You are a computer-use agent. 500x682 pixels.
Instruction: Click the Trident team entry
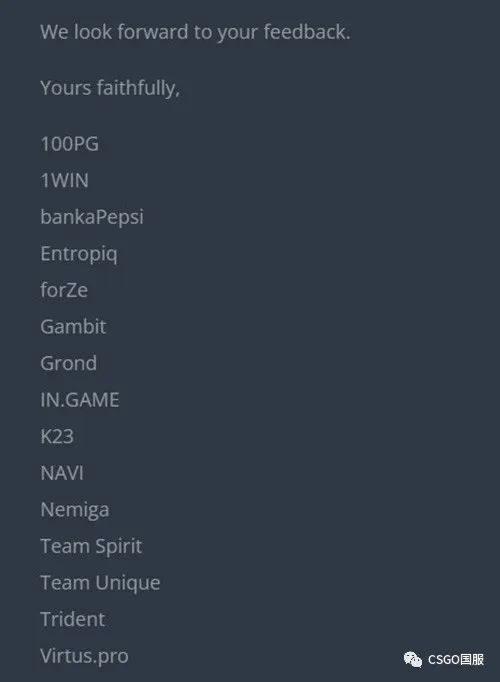(x=73, y=619)
